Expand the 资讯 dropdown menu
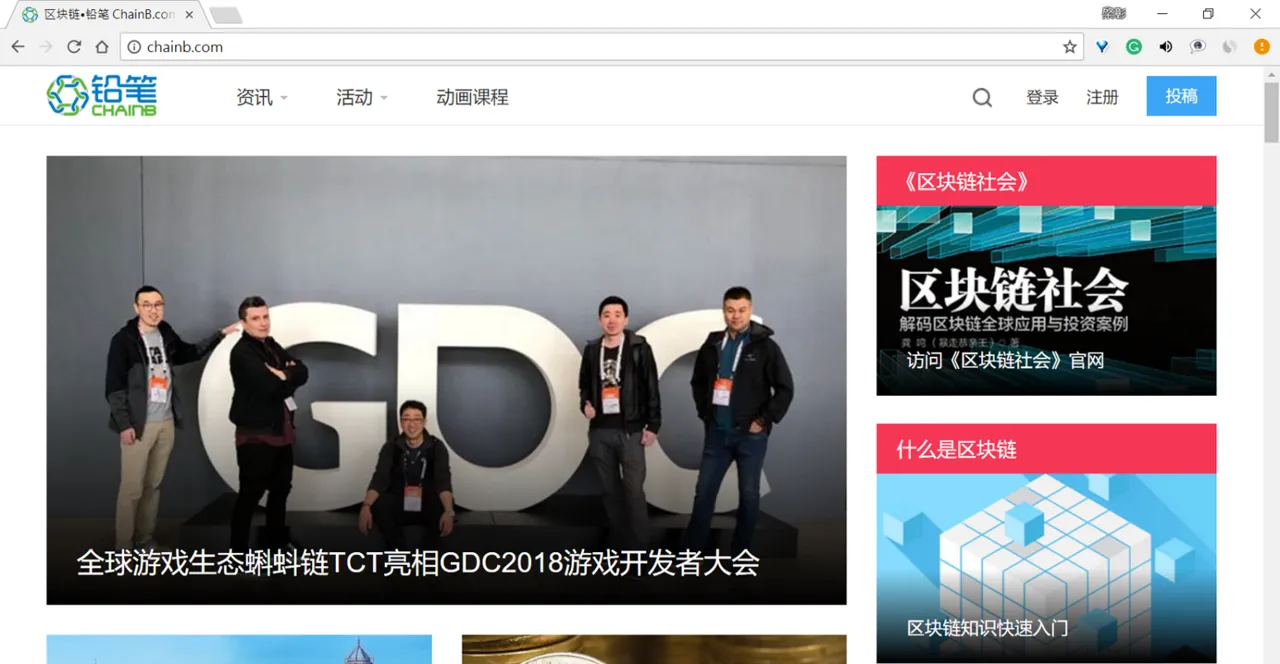Image resolution: width=1280 pixels, height=664 pixels. [x=262, y=97]
